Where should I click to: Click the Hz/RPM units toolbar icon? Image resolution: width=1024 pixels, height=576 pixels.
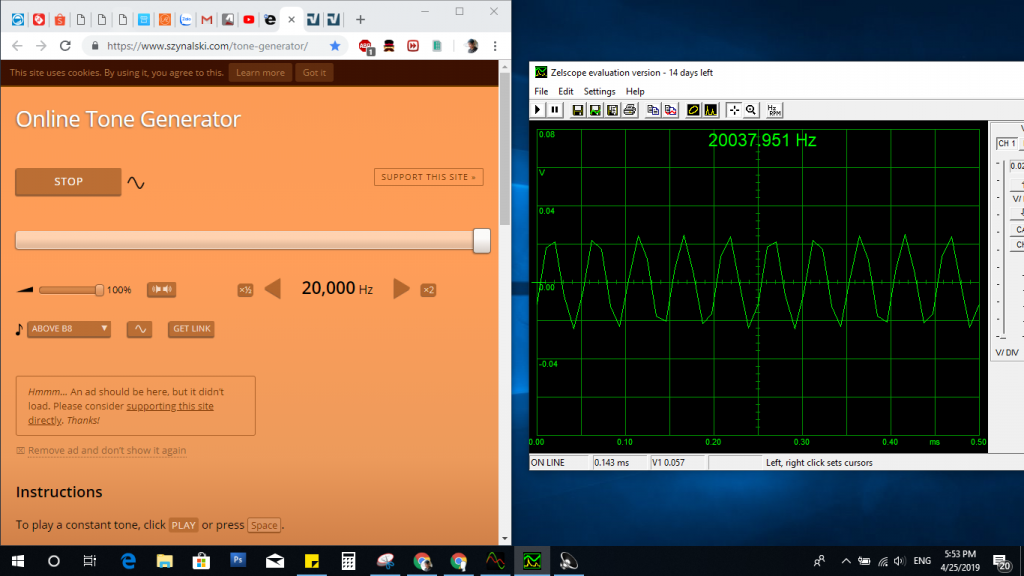(x=774, y=110)
